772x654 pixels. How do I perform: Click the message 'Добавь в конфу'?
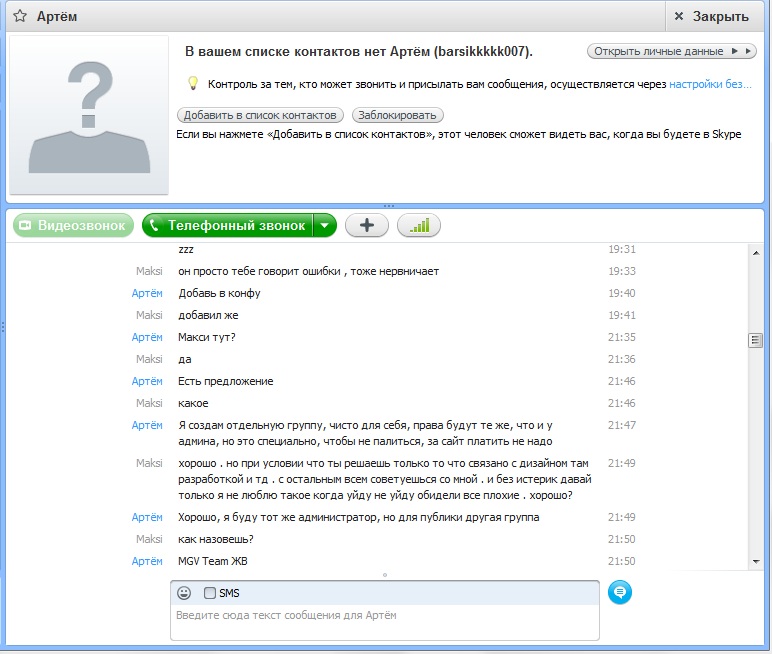[219, 294]
